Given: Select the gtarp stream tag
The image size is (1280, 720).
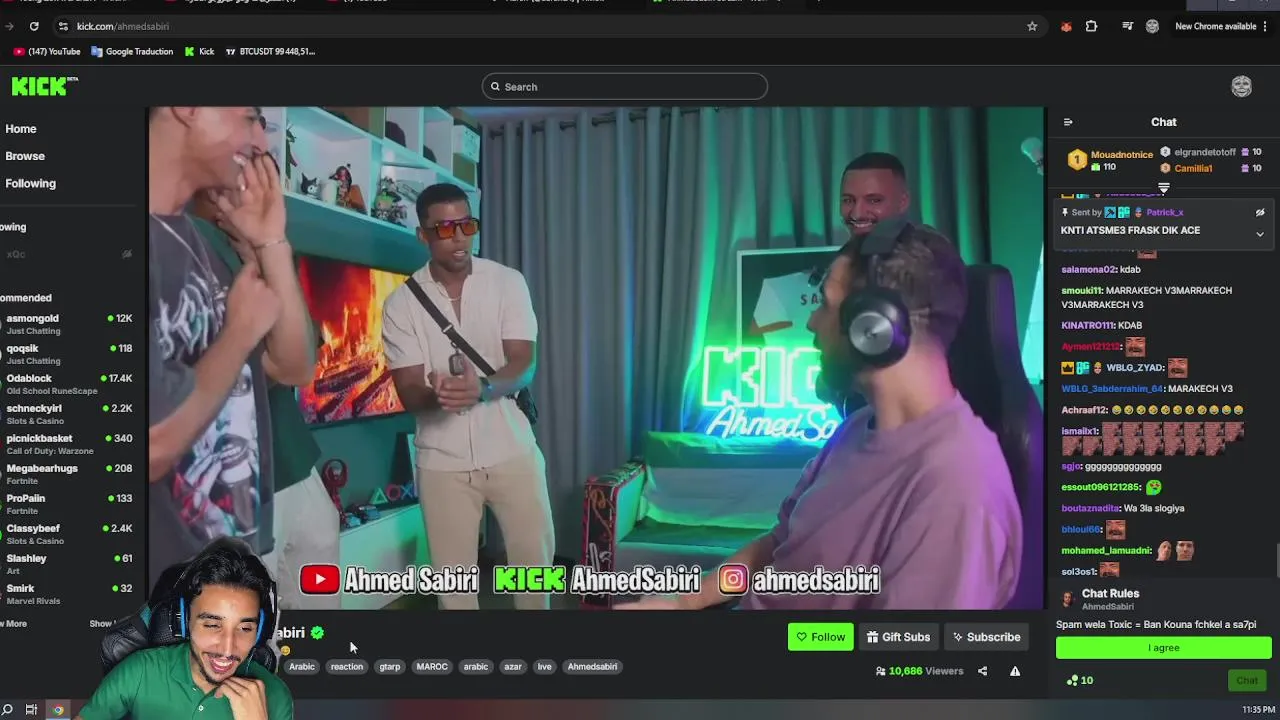Looking at the screenshot, I should (x=390, y=666).
